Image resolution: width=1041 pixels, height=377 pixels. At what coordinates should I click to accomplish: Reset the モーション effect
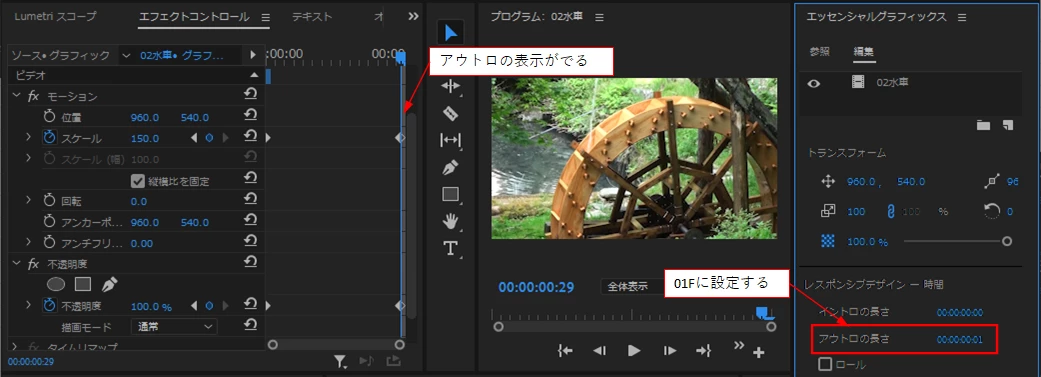[250, 94]
